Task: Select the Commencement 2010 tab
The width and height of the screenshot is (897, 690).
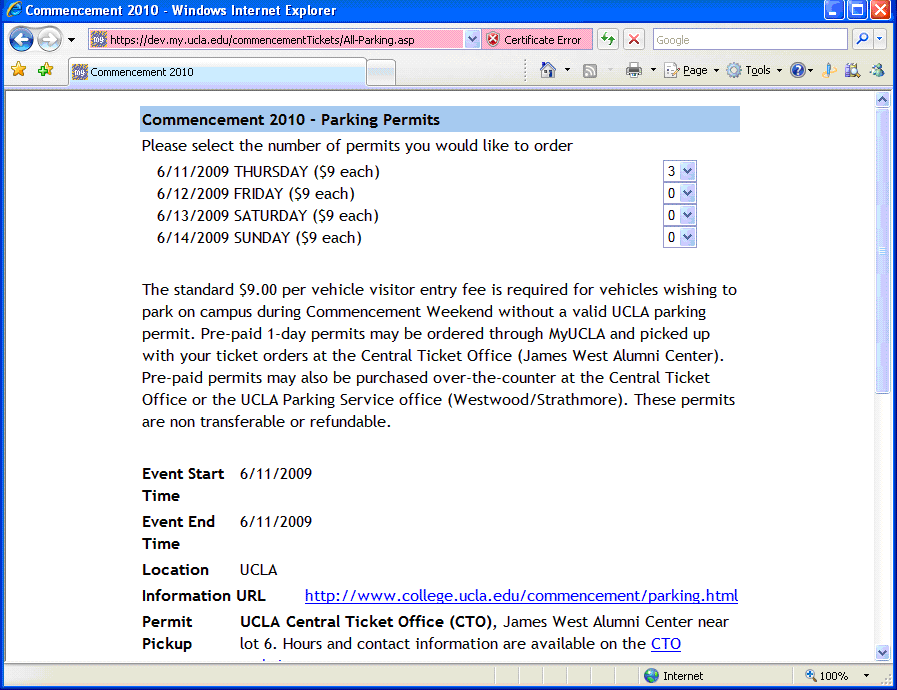Action: (217, 72)
